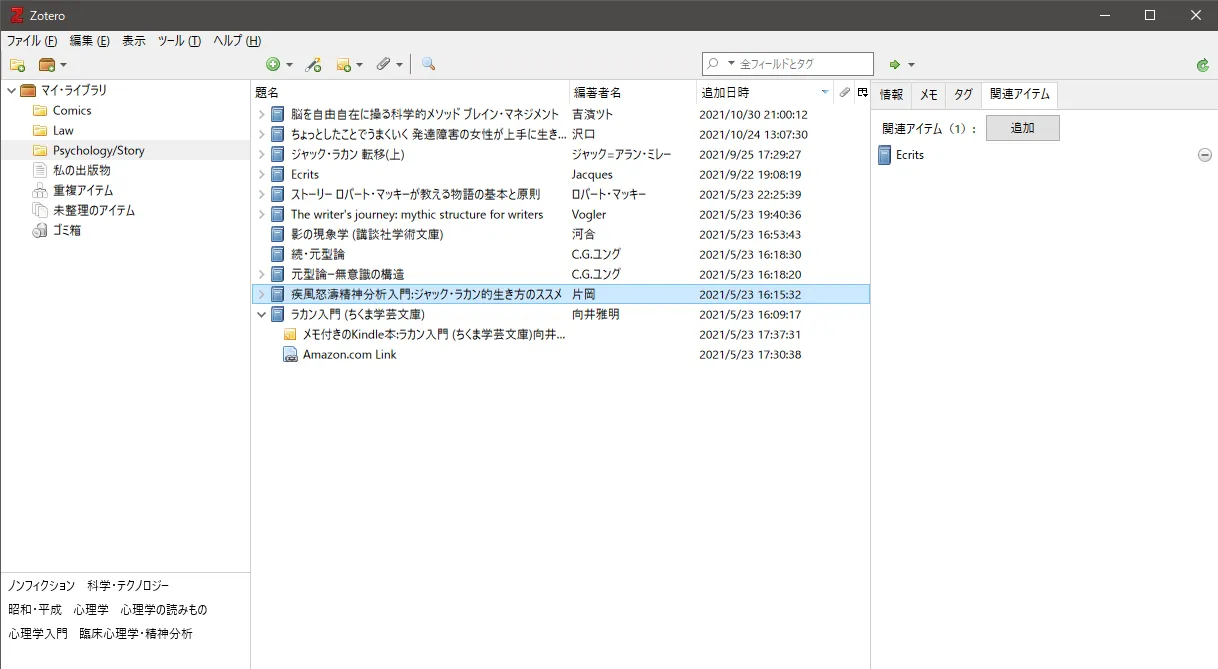Expand the ちょっとしたことでうまくいく item row
The width and height of the screenshot is (1218, 669).
tap(262, 134)
